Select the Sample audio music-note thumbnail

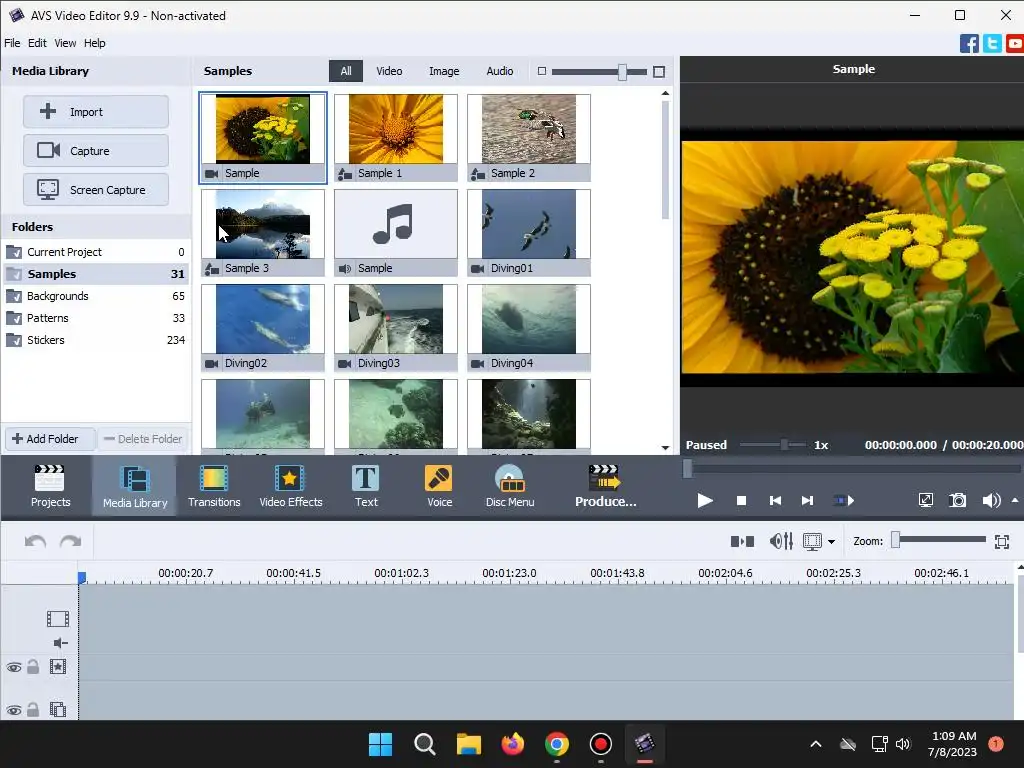pyautogui.click(x=396, y=232)
